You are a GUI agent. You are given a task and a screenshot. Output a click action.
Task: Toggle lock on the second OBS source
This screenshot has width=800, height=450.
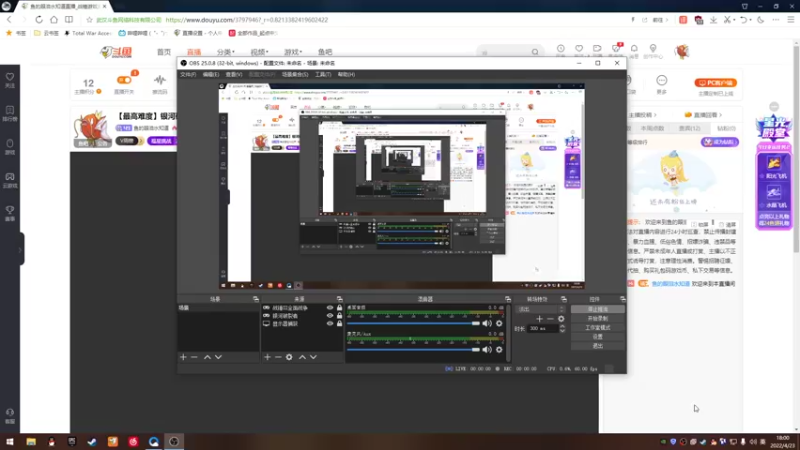339,315
